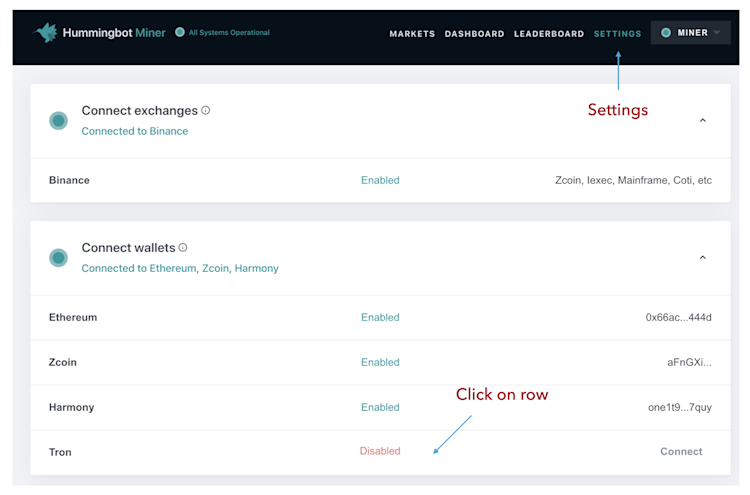This screenshot has height=495, width=750.
Task: Click Ethereum Enabled status
Action: click(x=380, y=318)
